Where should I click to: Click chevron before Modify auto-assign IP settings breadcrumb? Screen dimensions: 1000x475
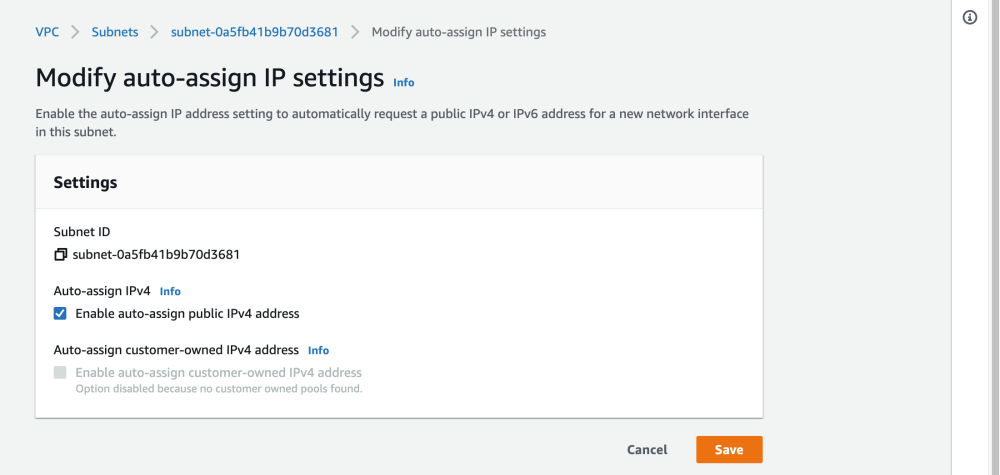[x=355, y=32]
